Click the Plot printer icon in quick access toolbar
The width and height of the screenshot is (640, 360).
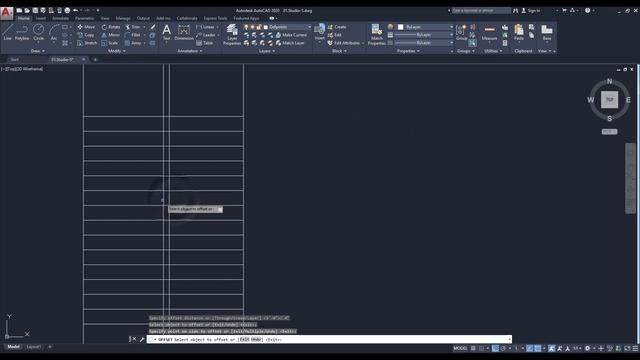click(x=67, y=10)
